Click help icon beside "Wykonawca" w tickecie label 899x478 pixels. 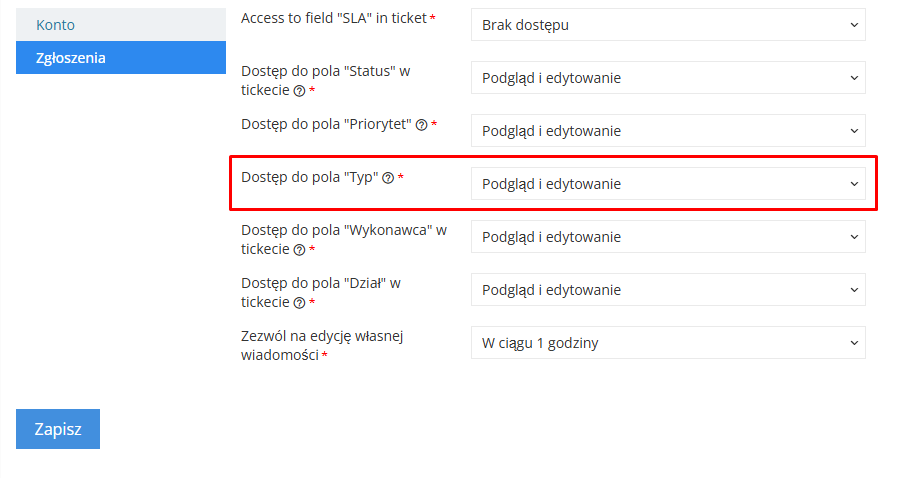299,250
